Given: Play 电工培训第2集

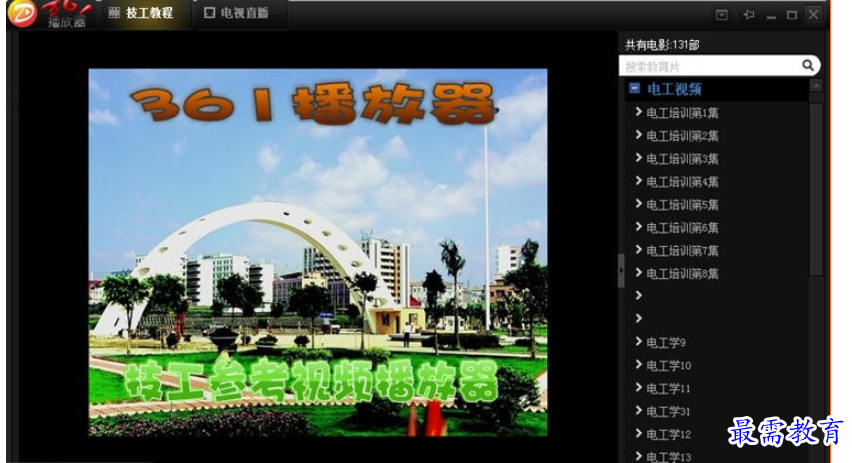Looking at the screenshot, I should pos(682,136).
